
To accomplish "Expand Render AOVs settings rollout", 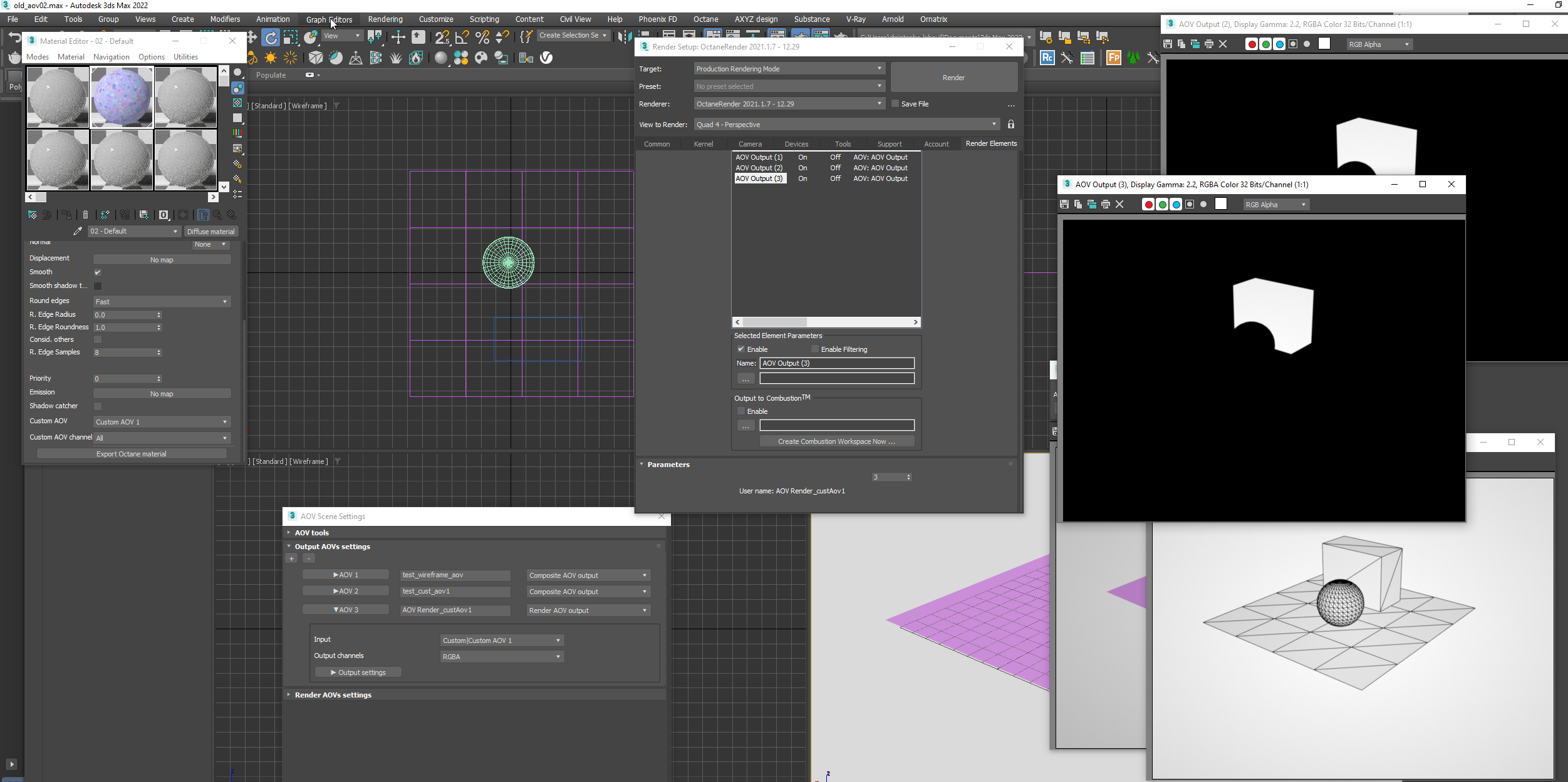I will pos(333,695).
